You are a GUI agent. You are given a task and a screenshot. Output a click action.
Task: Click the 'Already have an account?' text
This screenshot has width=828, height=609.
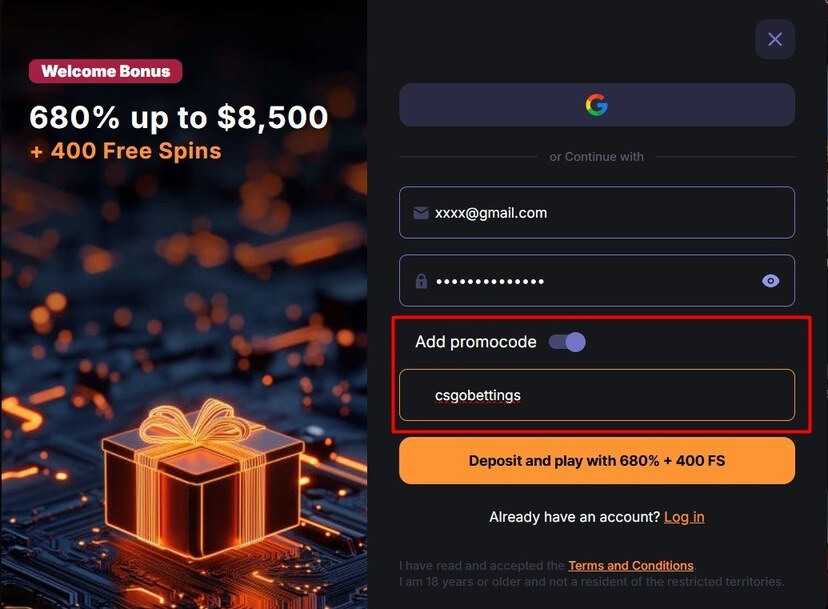[x=574, y=517]
